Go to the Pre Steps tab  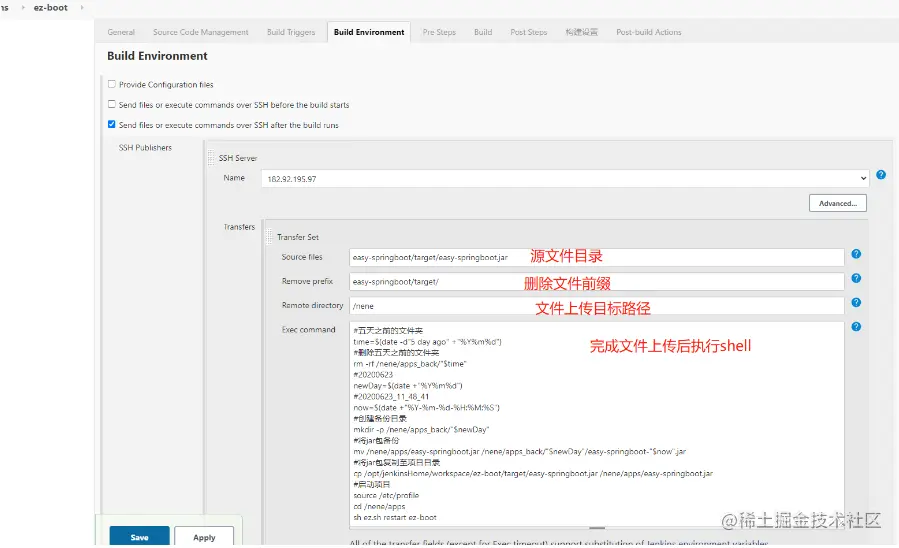pos(439,32)
